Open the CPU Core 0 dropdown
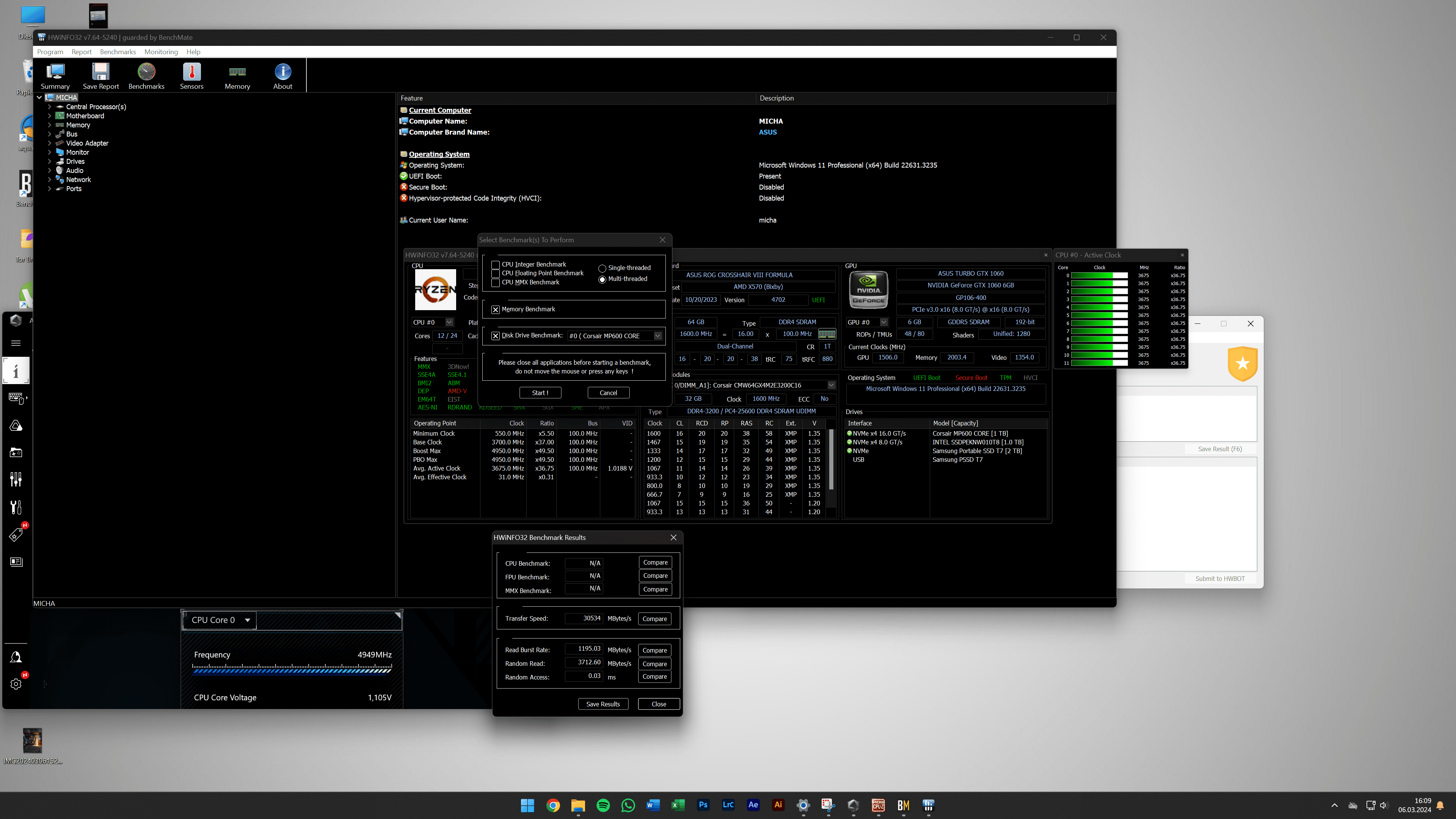 [220, 620]
